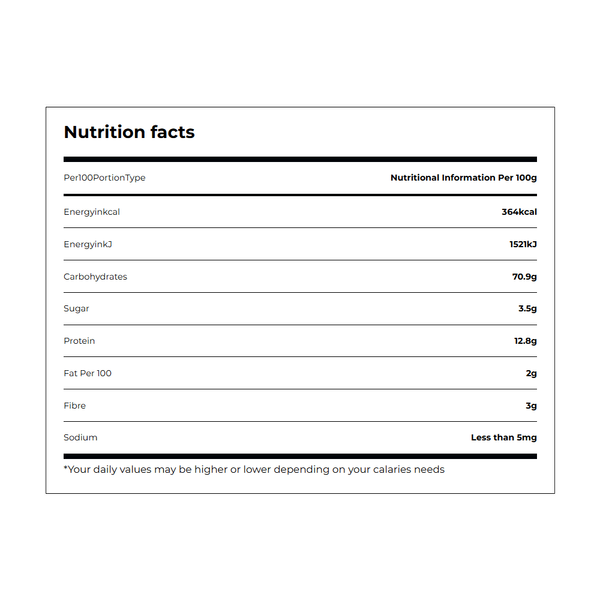This screenshot has width=600, height=600.
Task: Click the 3g fibre value
Action: pyautogui.click(x=531, y=406)
